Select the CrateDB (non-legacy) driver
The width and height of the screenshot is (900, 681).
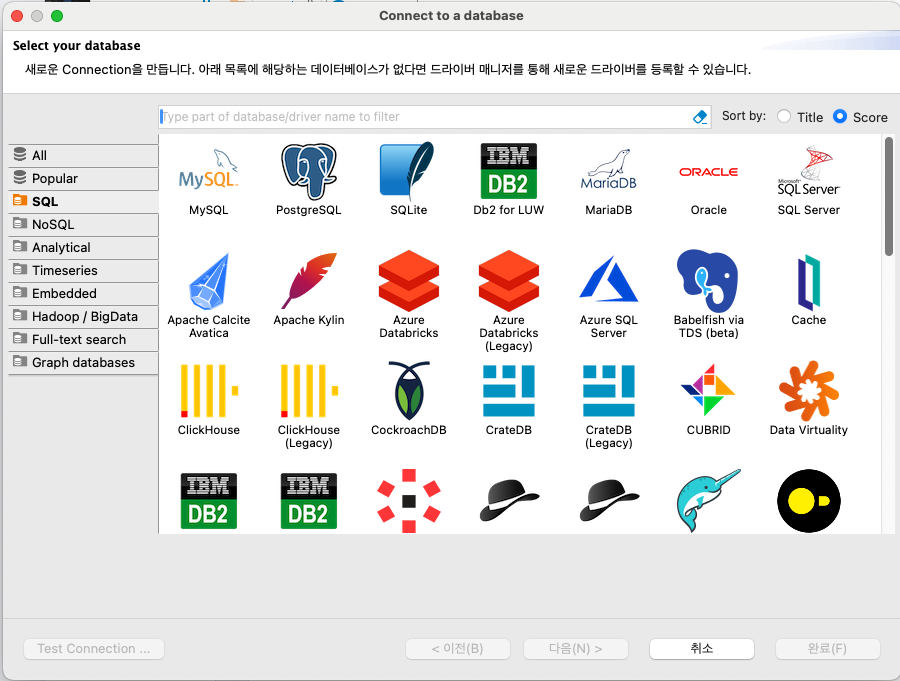point(509,390)
